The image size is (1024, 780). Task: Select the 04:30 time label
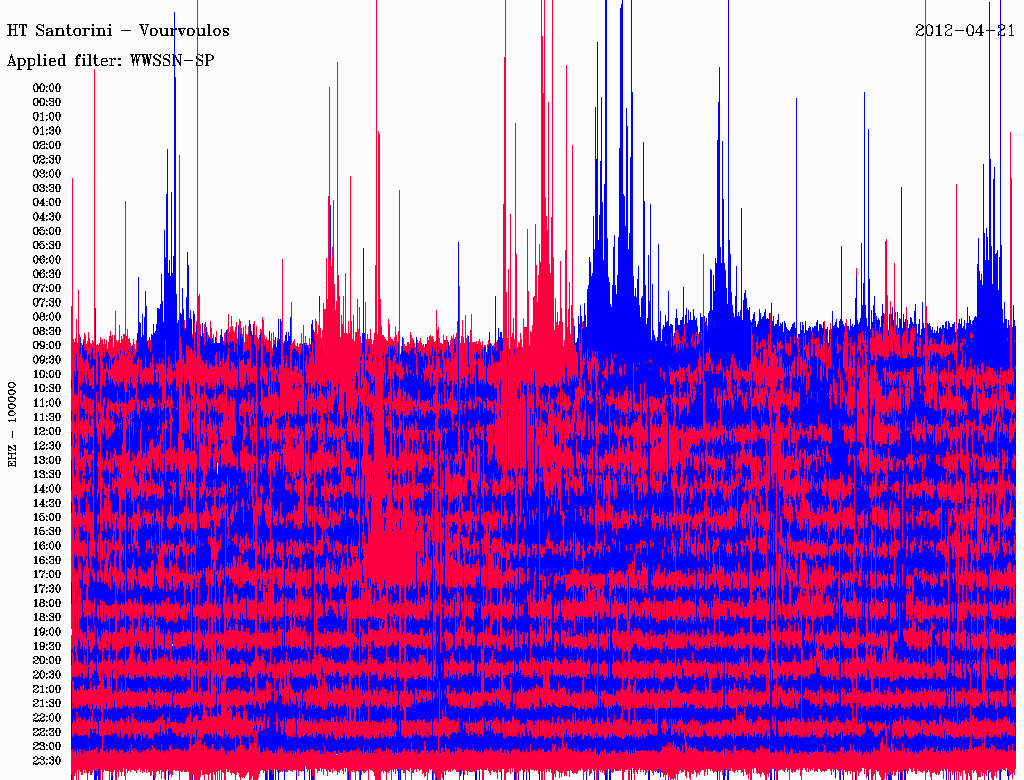[47, 217]
